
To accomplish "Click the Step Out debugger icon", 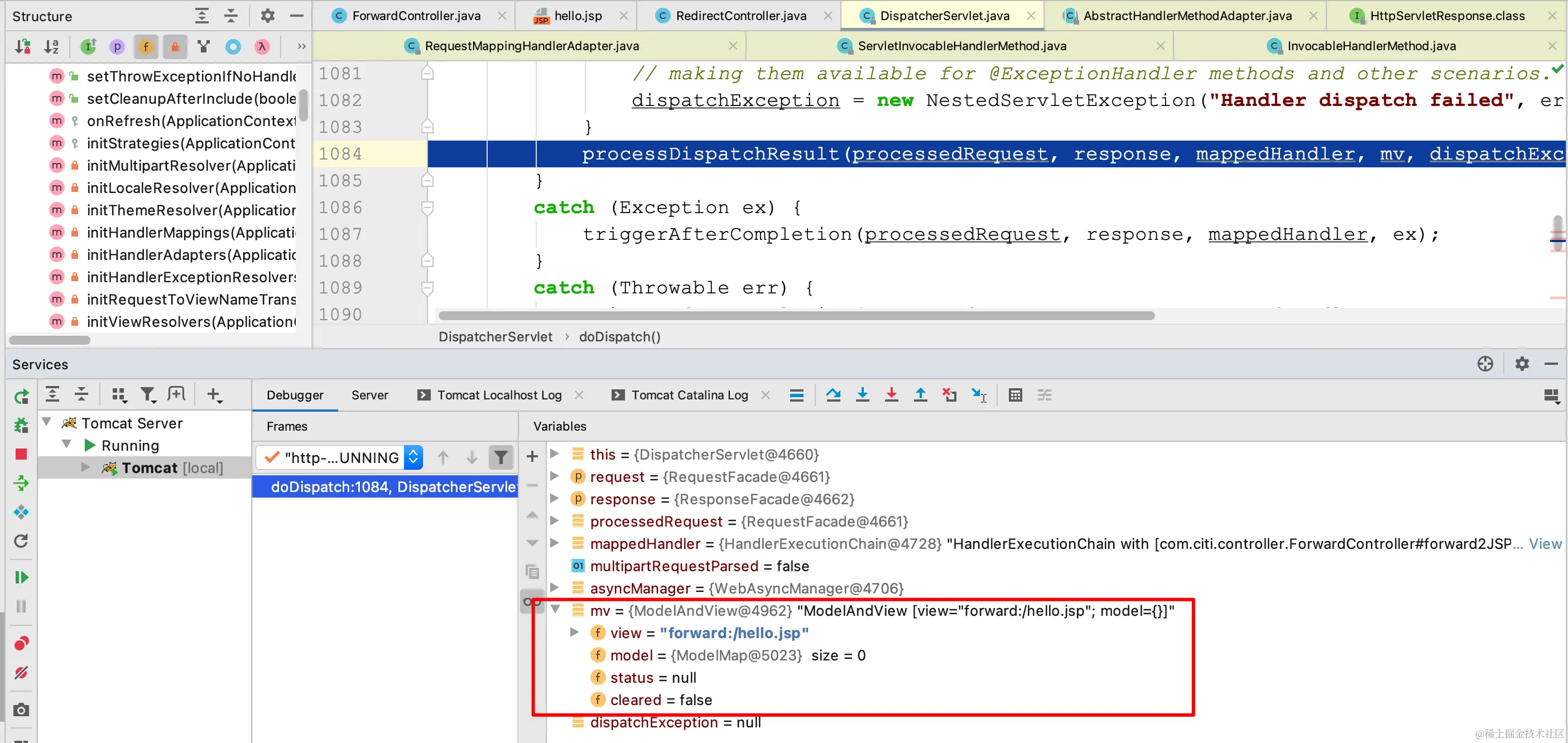I will click(920, 395).
